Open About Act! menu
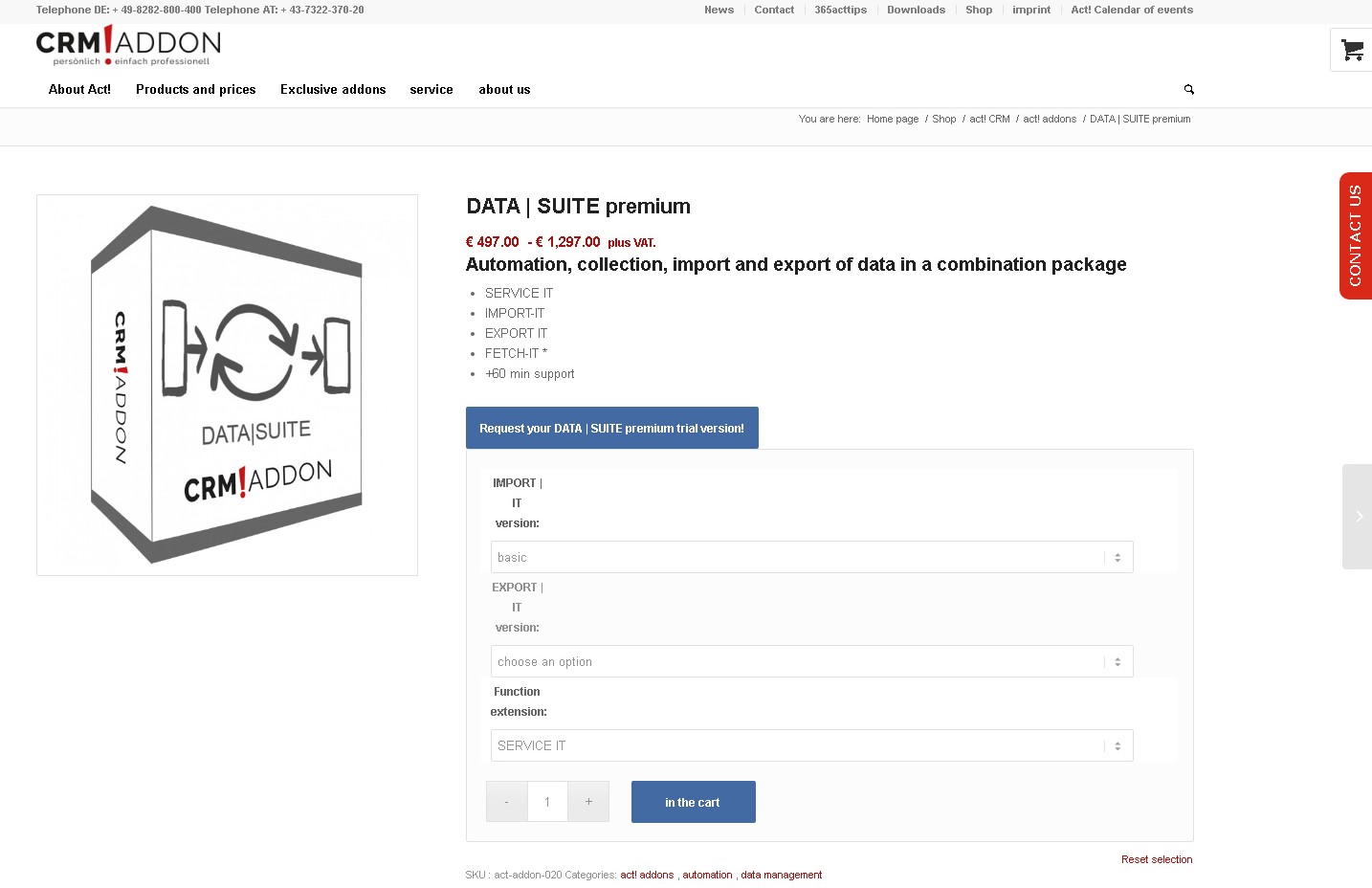This screenshot has width=1372, height=888. click(x=79, y=89)
